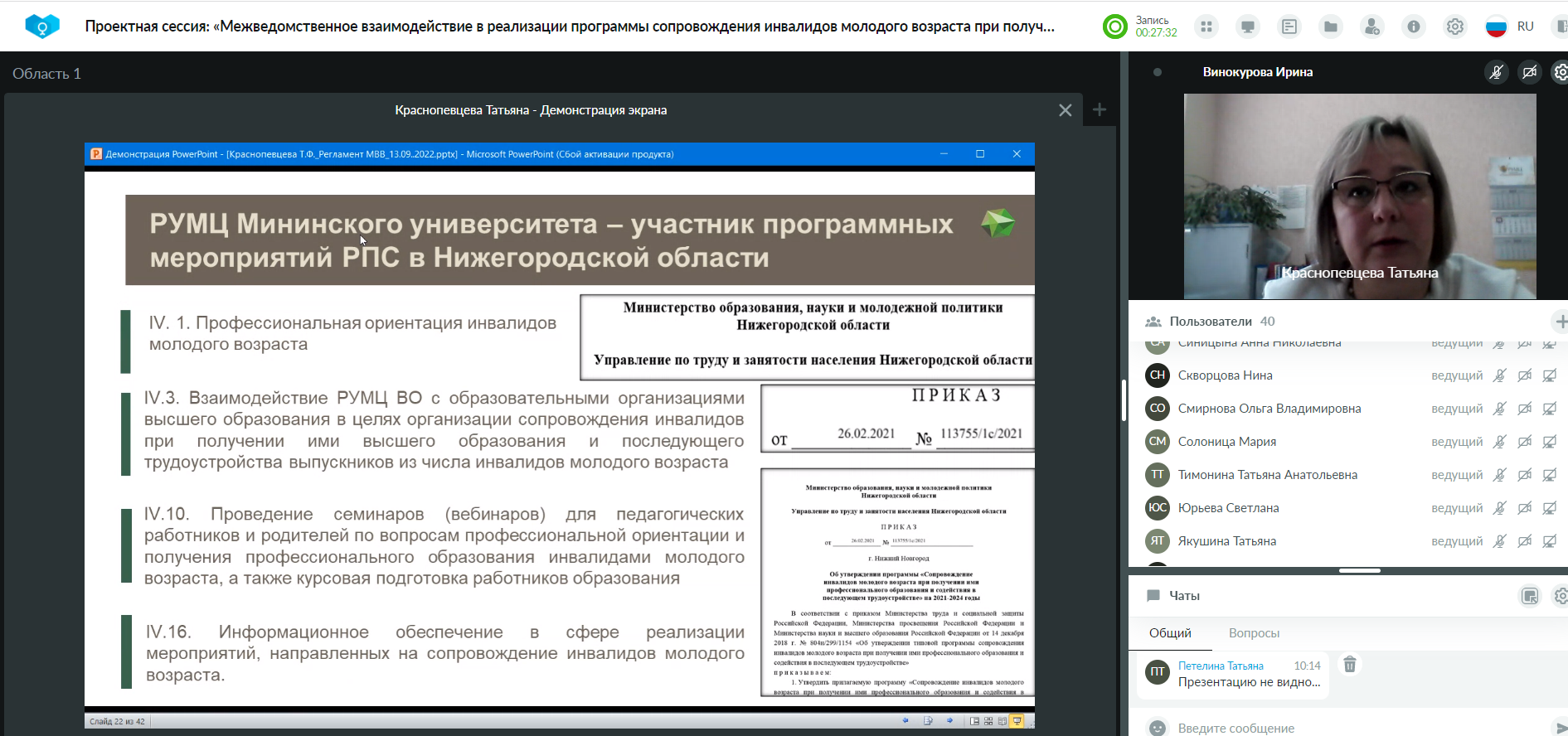Add a new area with the plus button
The height and width of the screenshot is (736, 1568).
pos(1100,109)
